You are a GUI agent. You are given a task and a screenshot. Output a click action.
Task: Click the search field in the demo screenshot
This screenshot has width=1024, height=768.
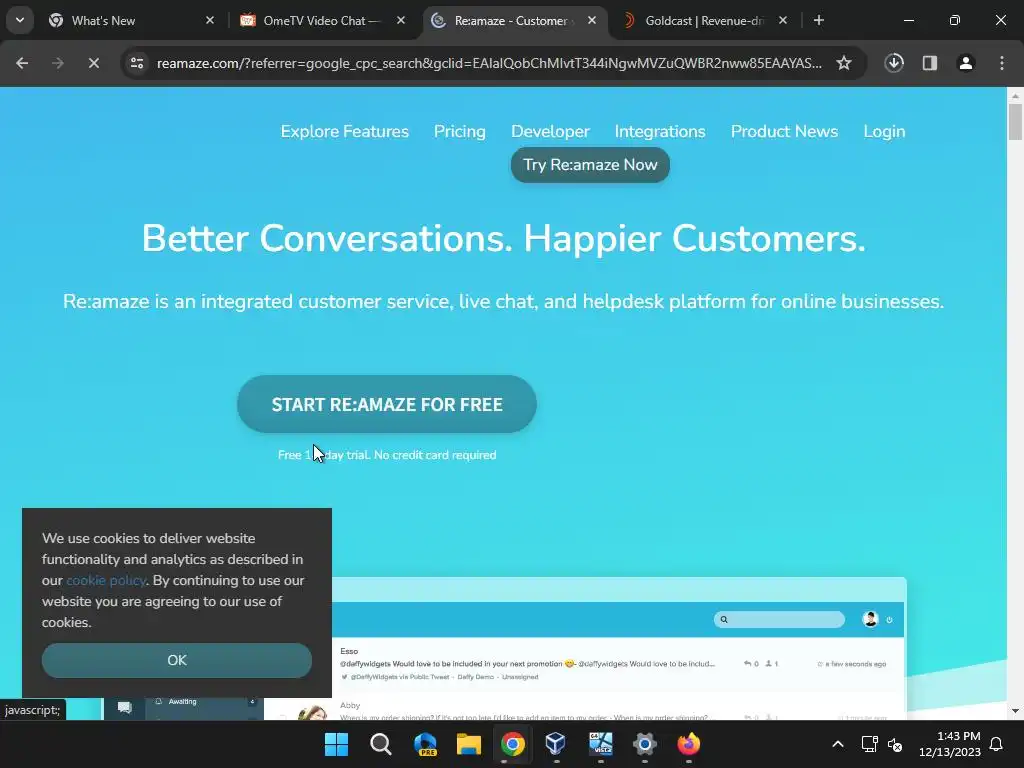(x=779, y=619)
